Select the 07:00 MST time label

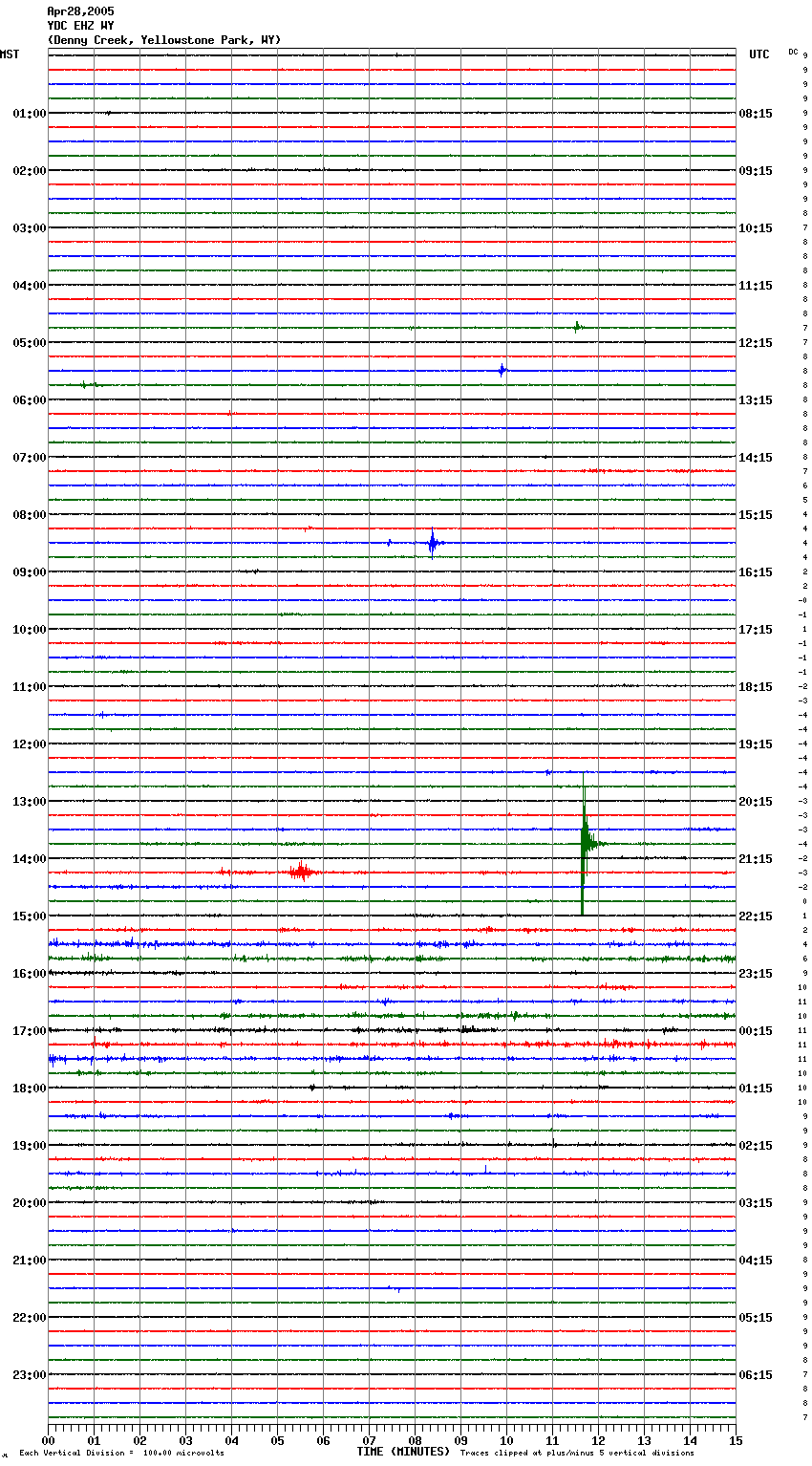[30, 458]
